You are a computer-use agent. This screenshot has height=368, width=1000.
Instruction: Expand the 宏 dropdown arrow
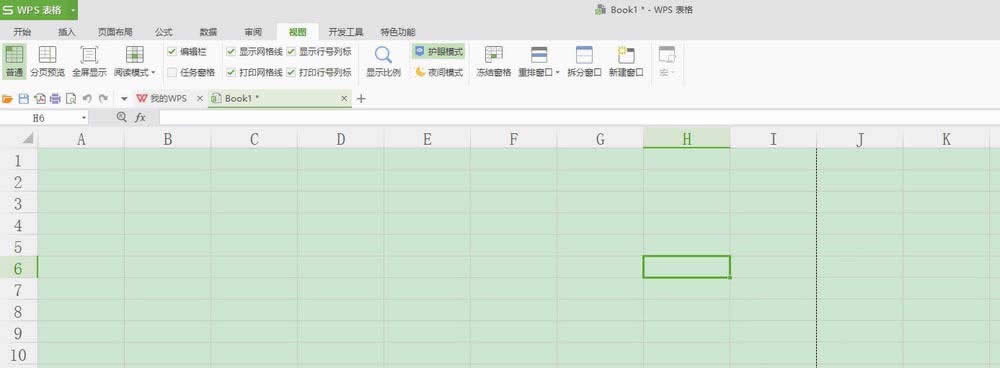pos(673,73)
